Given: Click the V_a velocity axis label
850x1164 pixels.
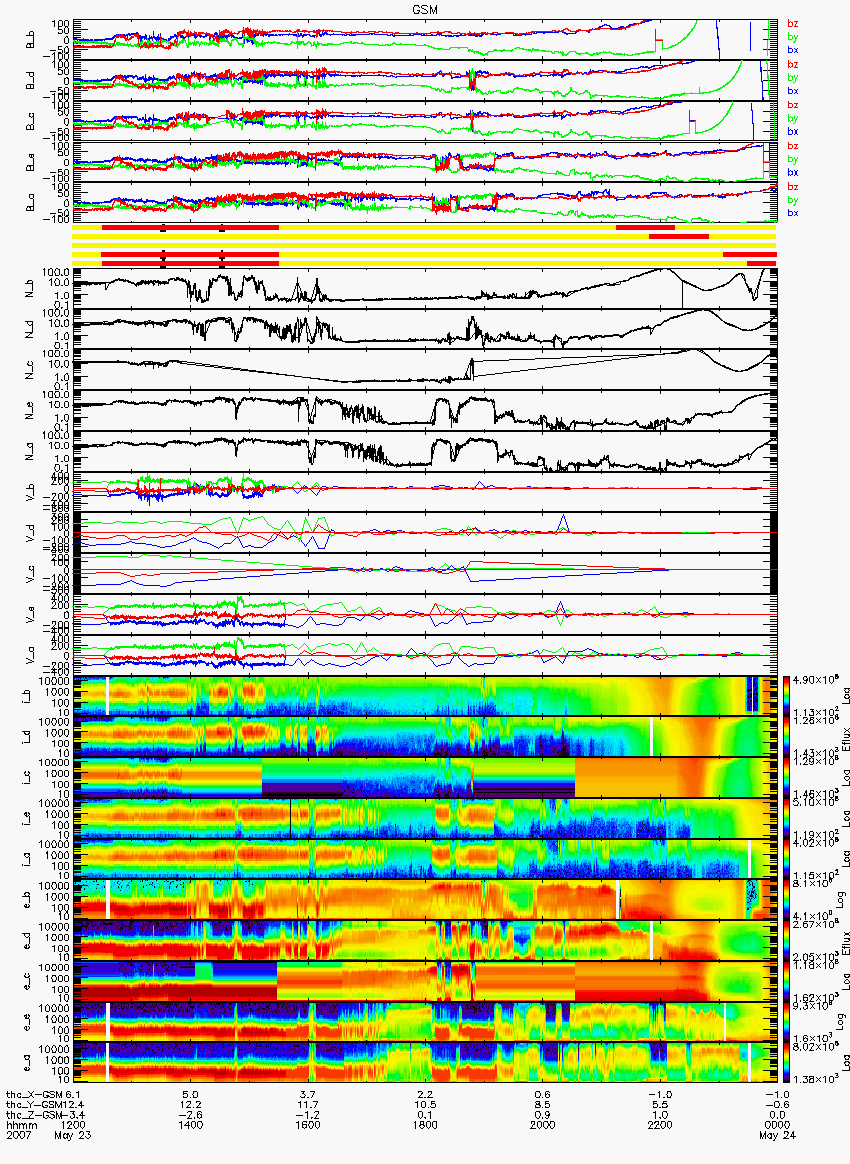Looking at the screenshot, I should tap(30, 655).
